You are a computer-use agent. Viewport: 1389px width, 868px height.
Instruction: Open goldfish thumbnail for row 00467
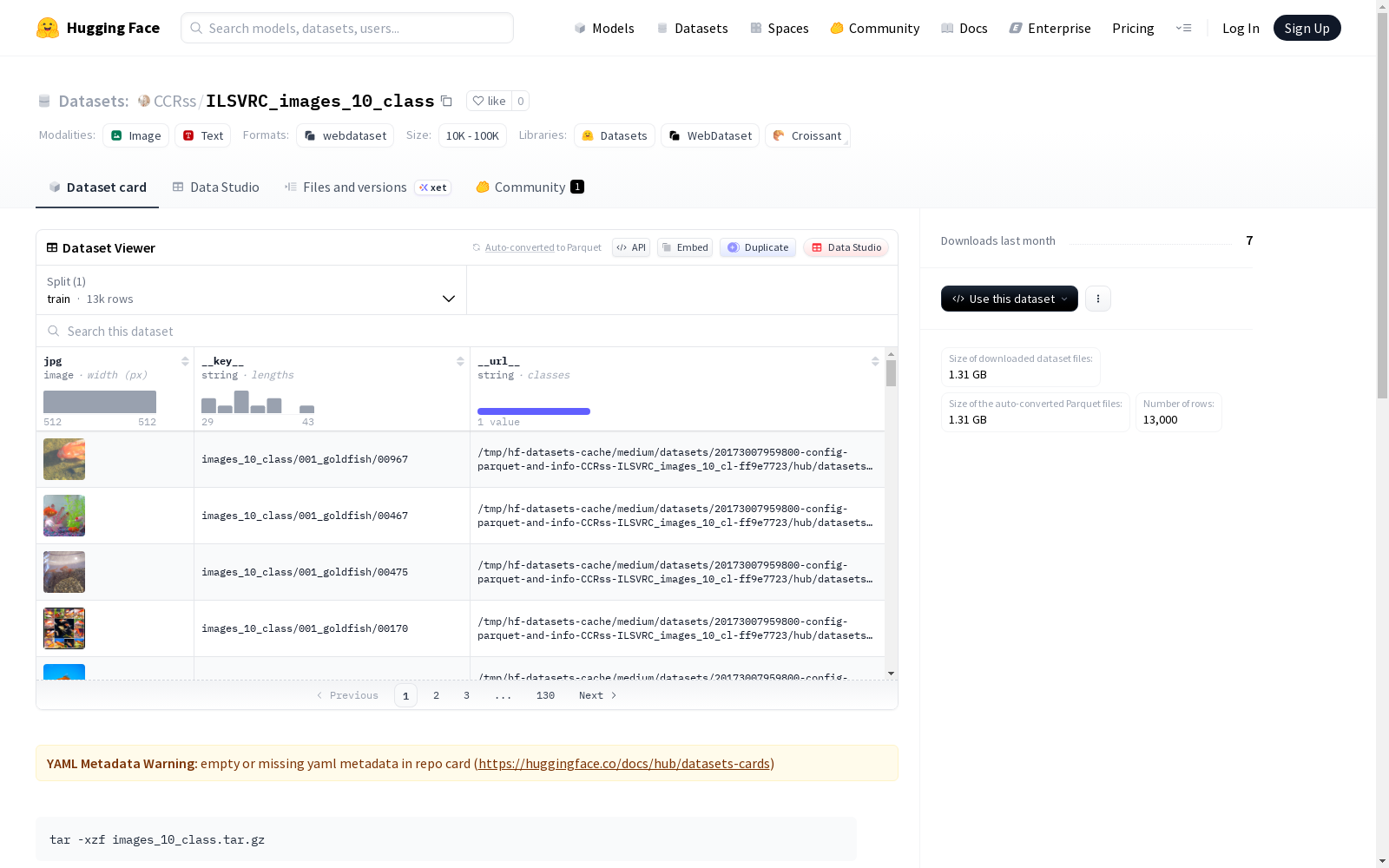(x=64, y=516)
